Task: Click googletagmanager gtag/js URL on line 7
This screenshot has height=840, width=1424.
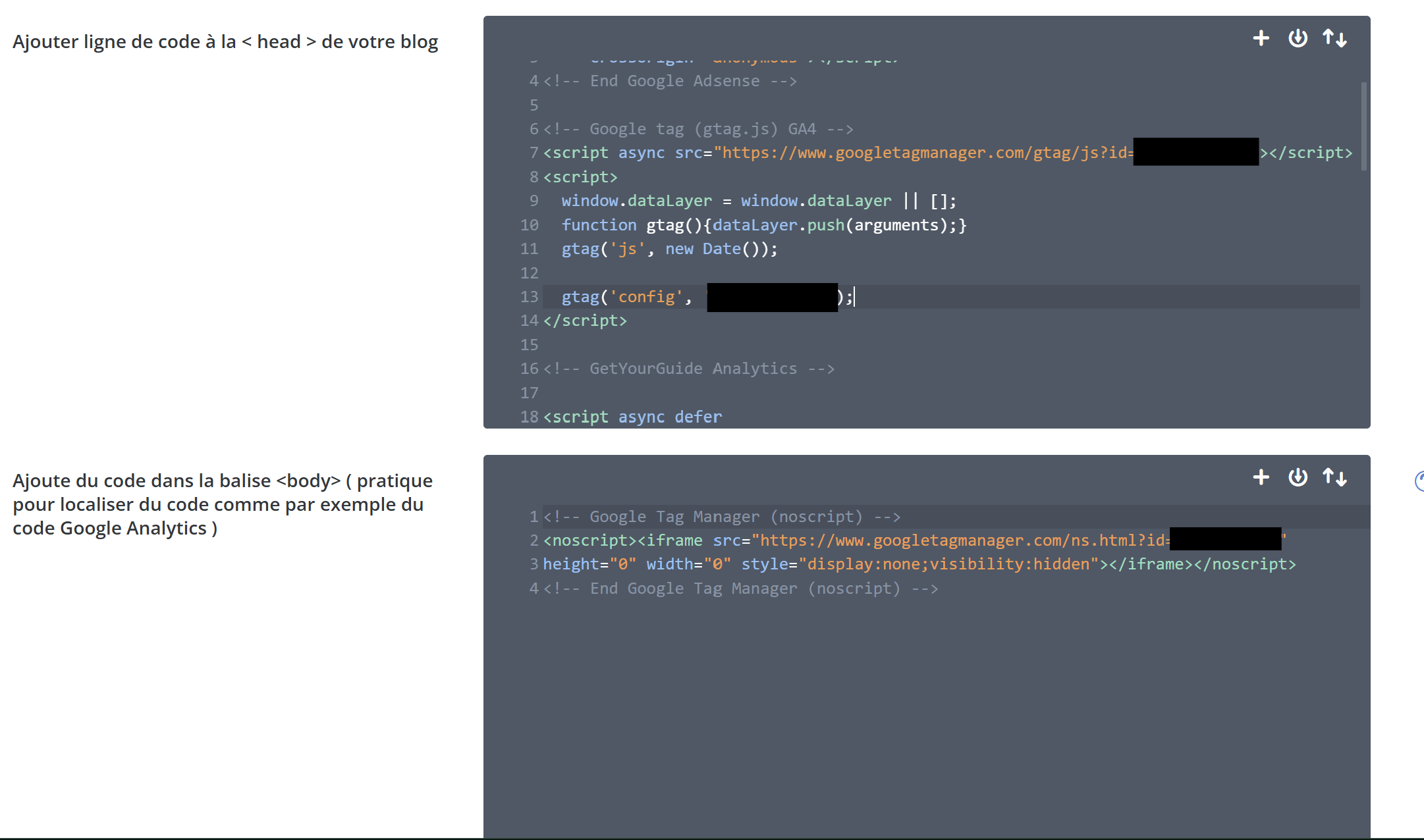Action: point(922,153)
